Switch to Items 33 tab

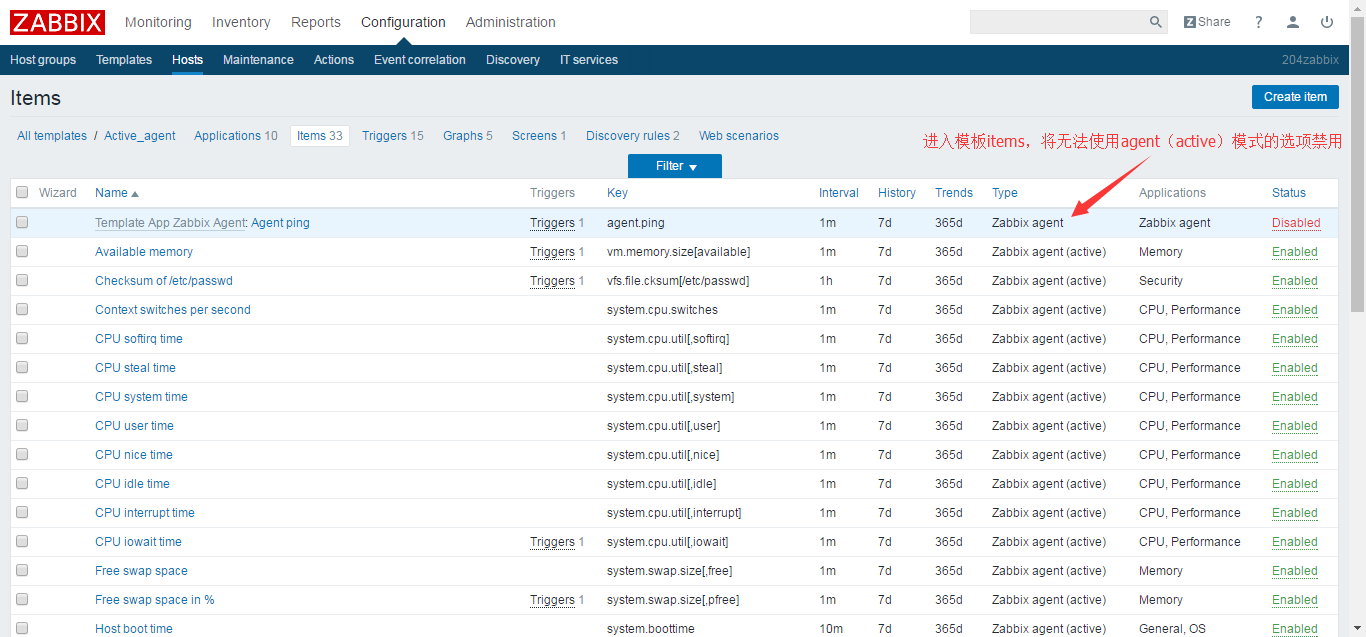click(x=320, y=136)
